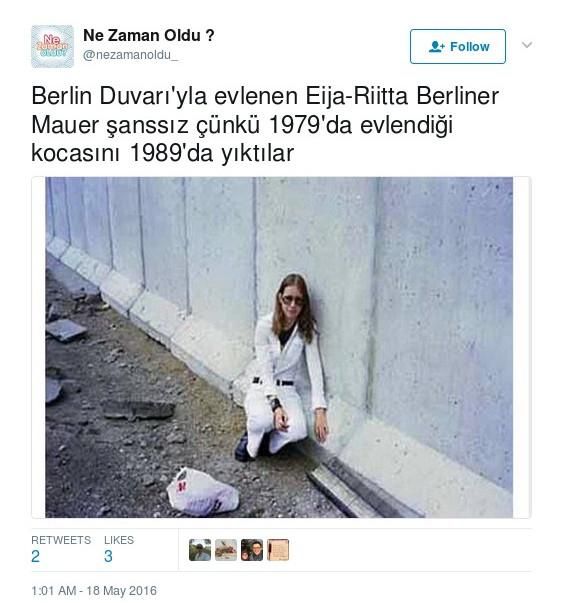This screenshot has width=561, height=603.
Task: Open second liker avatar thumbnail
Action: tap(226, 550)
